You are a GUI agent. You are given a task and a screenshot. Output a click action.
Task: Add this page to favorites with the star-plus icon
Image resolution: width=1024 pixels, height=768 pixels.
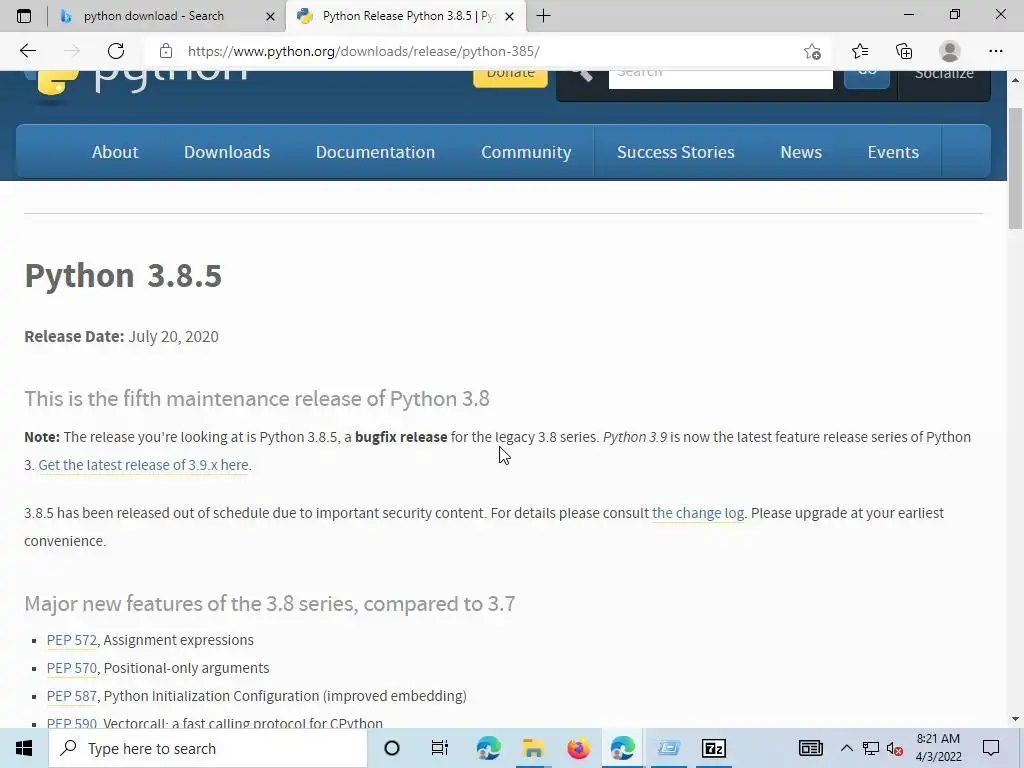tap(812, 52)
